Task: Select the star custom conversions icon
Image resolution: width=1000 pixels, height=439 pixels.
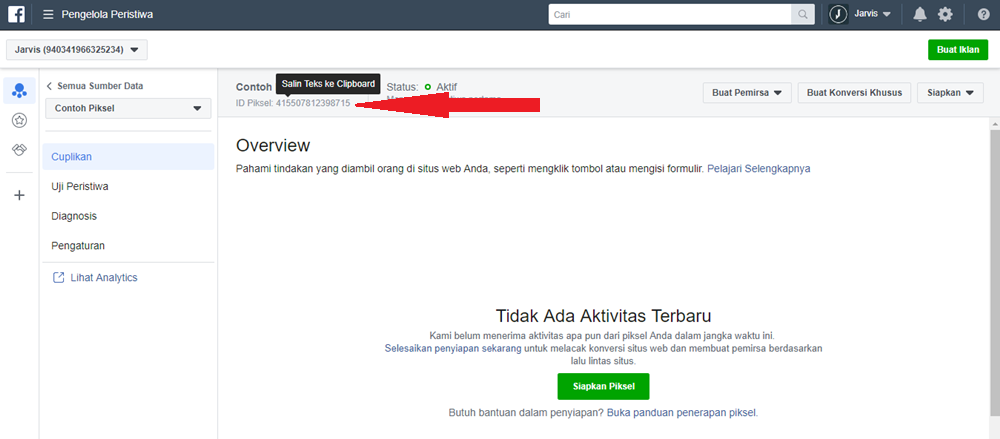Action: pyautogui.click(x=19, y=120)
